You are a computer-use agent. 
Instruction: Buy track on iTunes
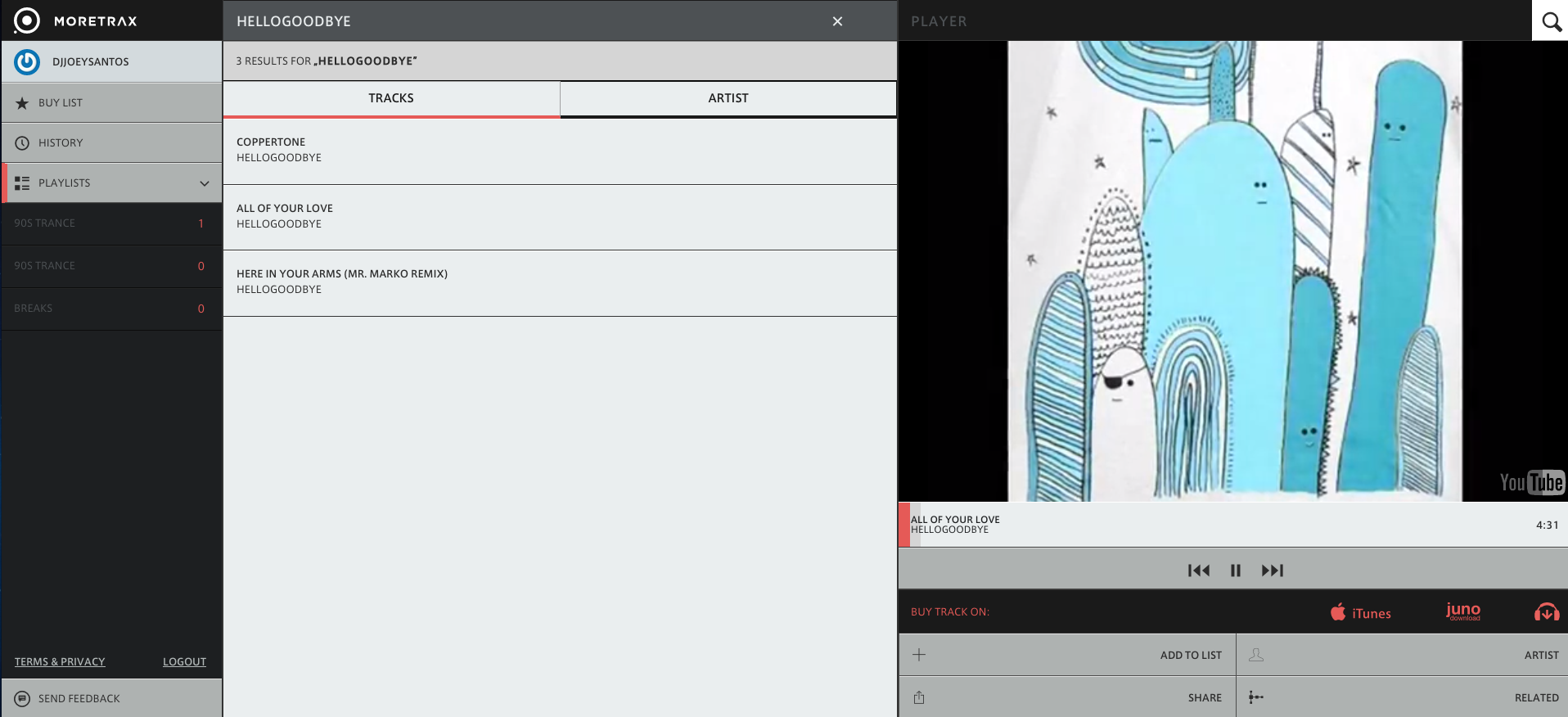[x=1360, y=613]
